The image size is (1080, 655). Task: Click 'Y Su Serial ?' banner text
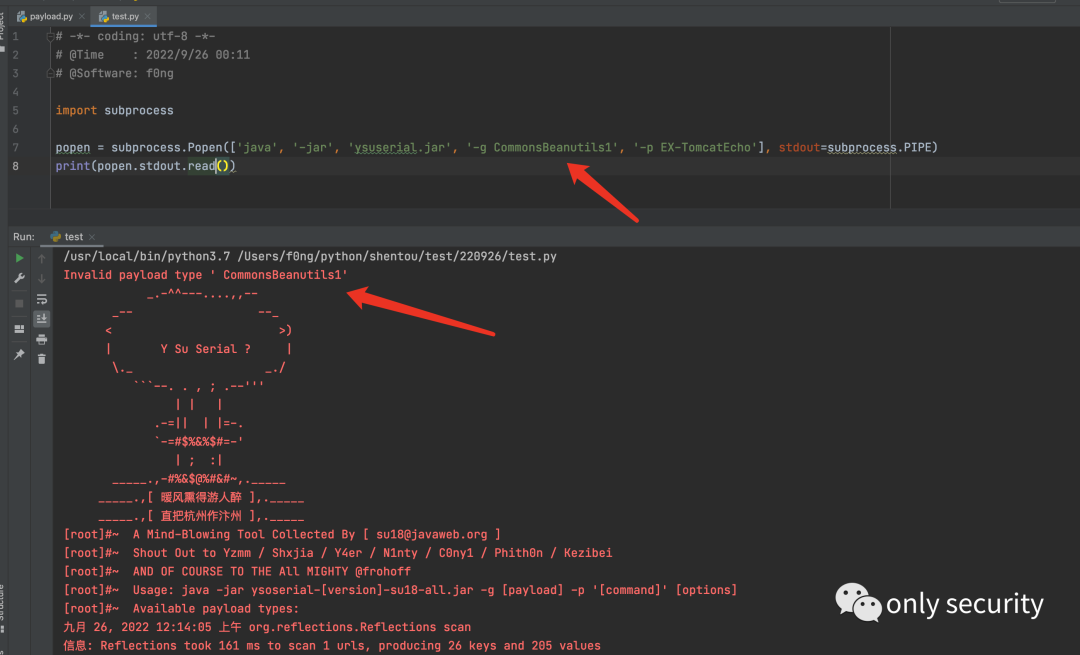(205, 349)
